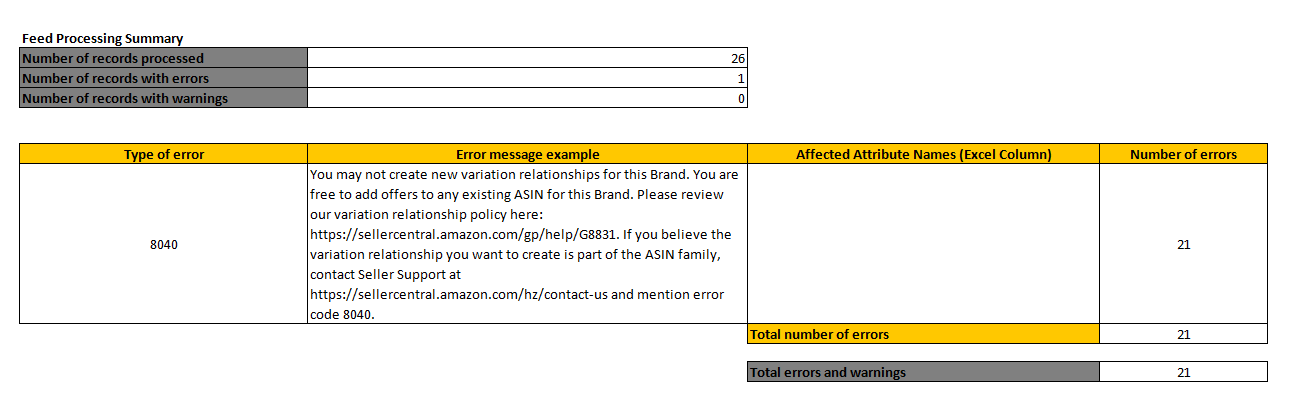Select the records with warnings value 0
This screenshot has height=407, width=1290.
(x=527, y=98)
